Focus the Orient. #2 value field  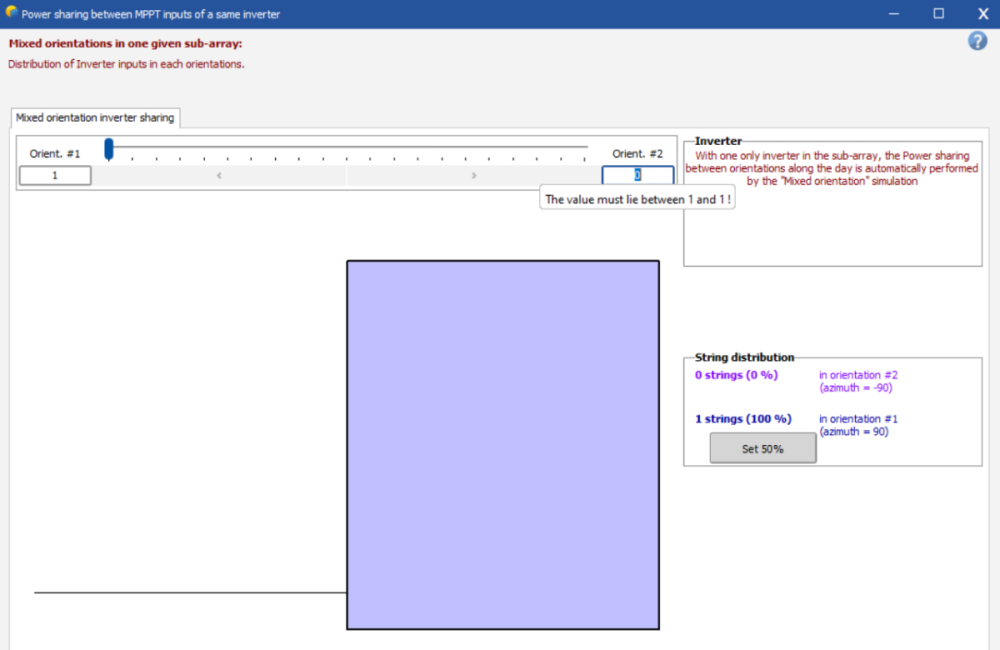tap(637, 175)
